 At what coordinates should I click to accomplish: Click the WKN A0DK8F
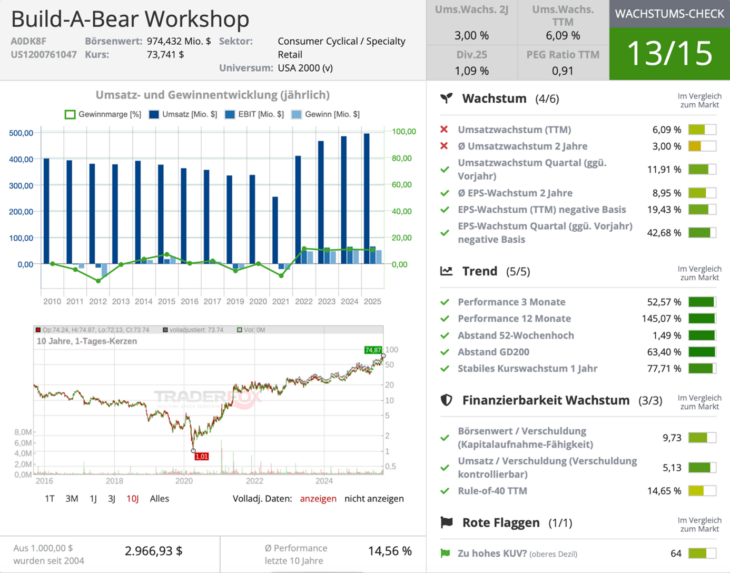point(28,41)
